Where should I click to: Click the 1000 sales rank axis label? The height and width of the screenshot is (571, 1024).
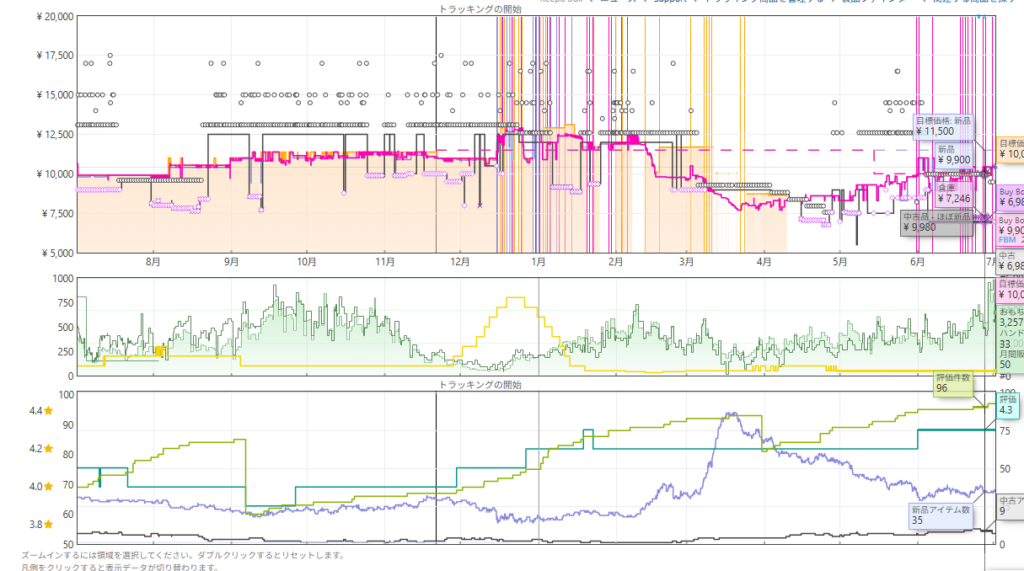(63, 279)
